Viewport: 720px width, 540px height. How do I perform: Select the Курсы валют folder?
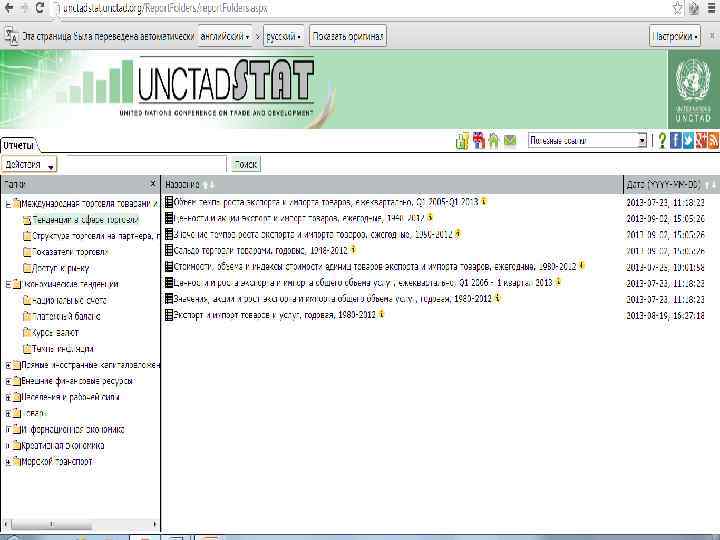tap(56, 332)
